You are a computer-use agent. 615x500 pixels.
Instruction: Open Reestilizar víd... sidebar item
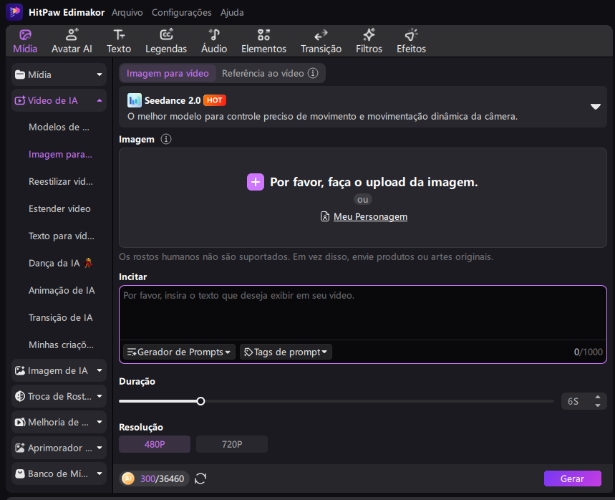pos(60,182)
